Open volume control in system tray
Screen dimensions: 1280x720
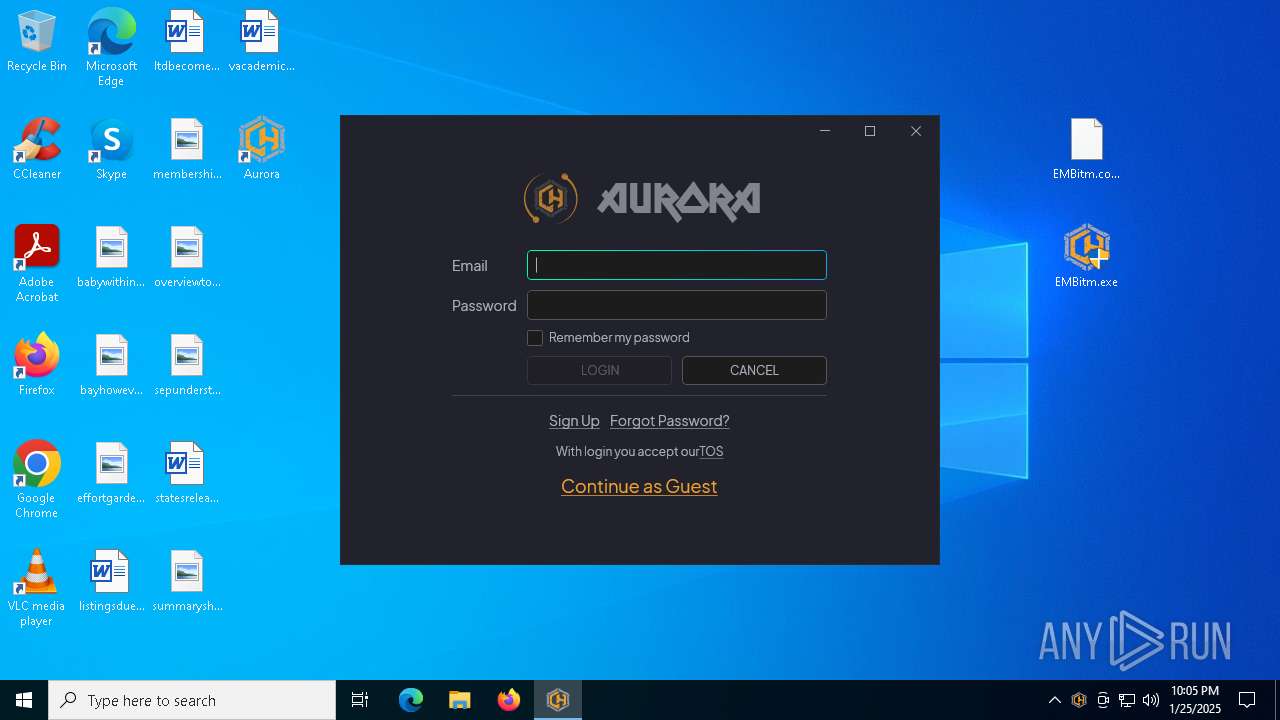pos(1151,700)
